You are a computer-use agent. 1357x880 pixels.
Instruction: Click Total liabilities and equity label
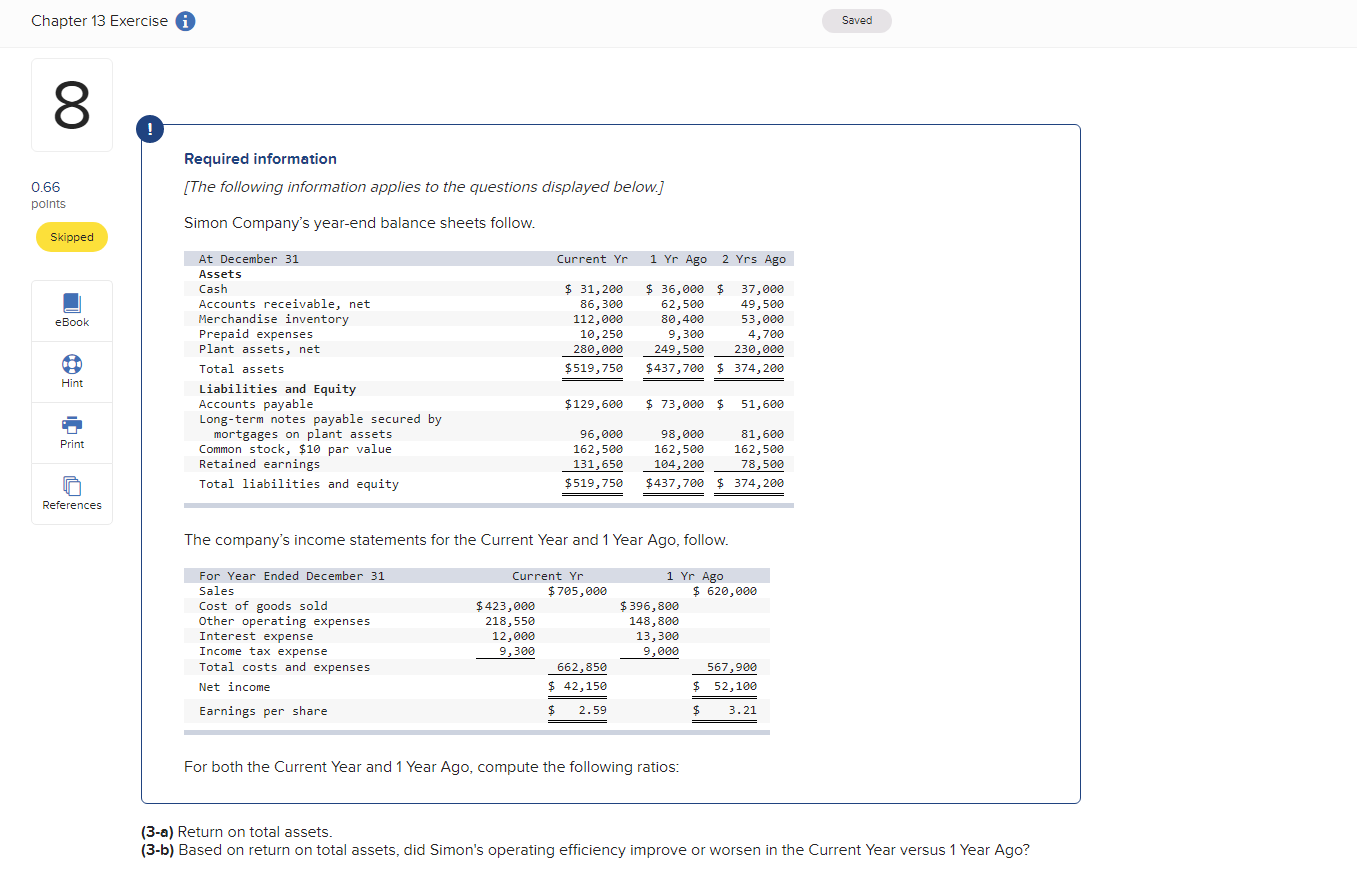click(299, 484)
